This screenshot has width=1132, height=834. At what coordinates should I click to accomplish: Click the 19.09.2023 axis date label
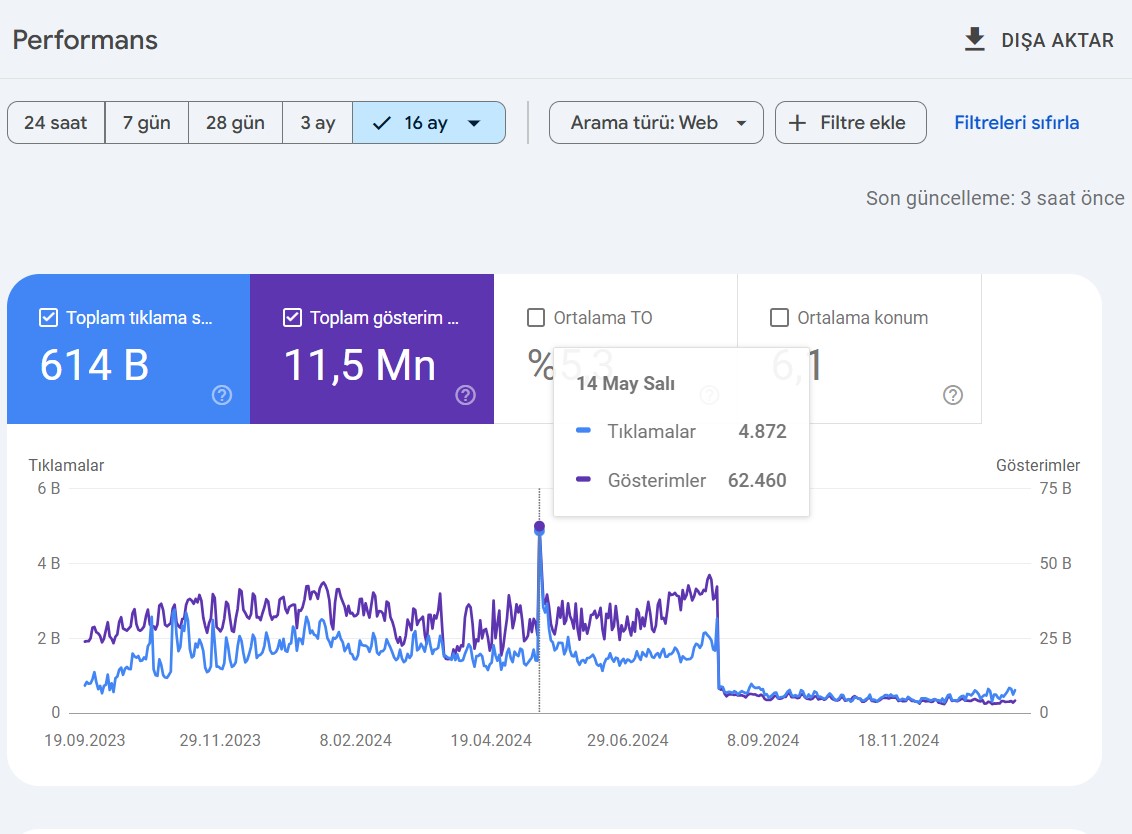[x=84, y=740]
